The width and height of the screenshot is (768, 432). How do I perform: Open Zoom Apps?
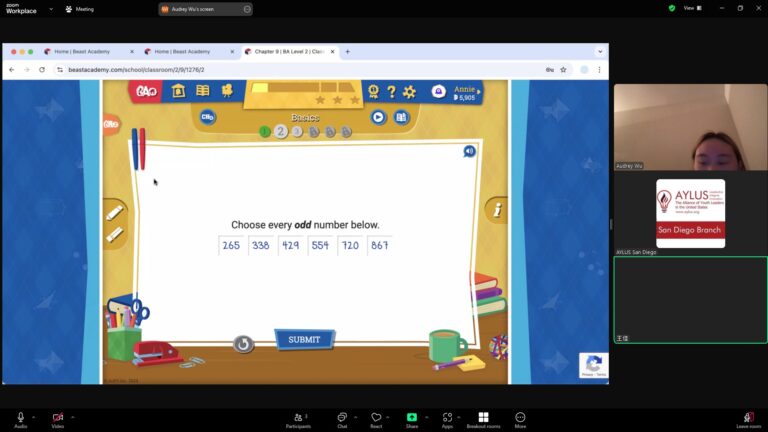click(x=447, y=420)
